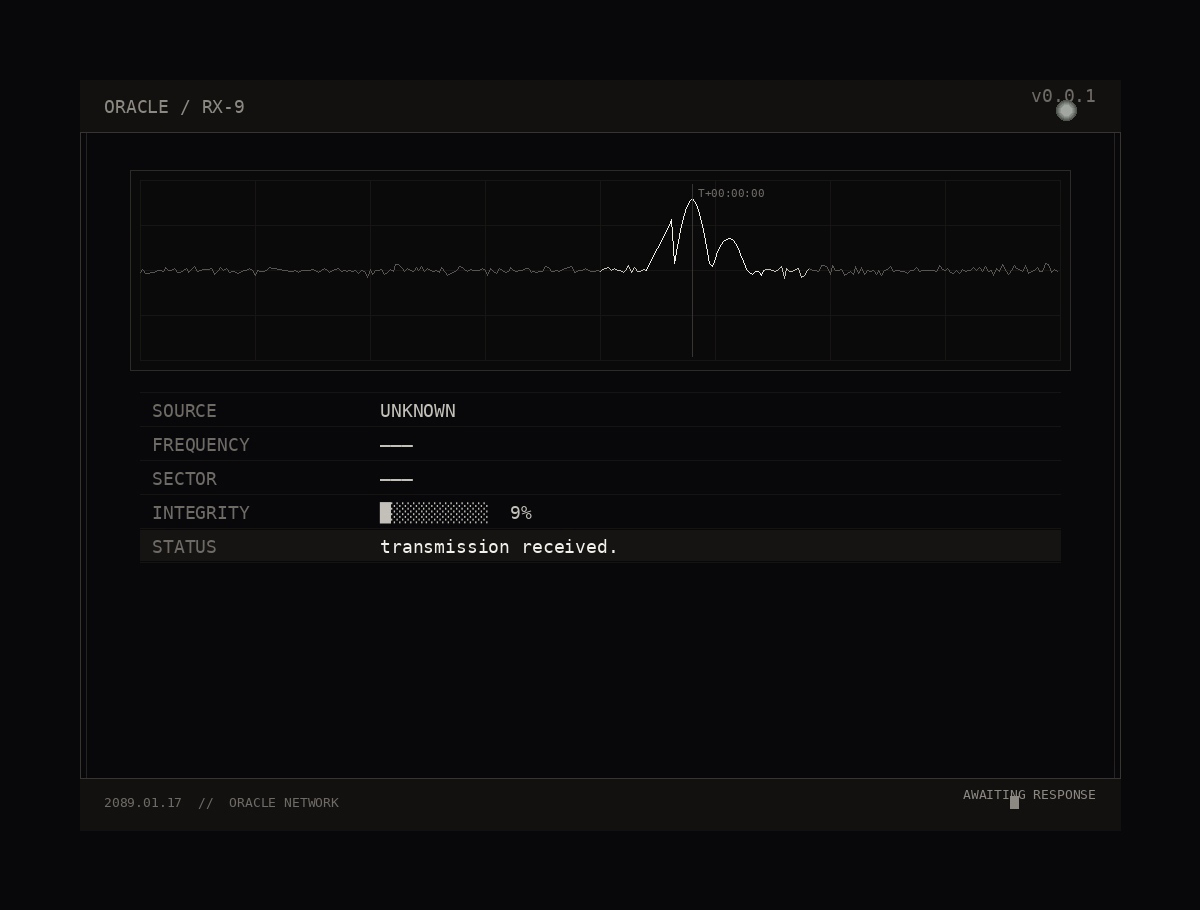Image resolution: width=1200 pixels, height=910 pixels.
Task: Click the ORACLE / RX-9 header title
Action: tap(174, 106)
